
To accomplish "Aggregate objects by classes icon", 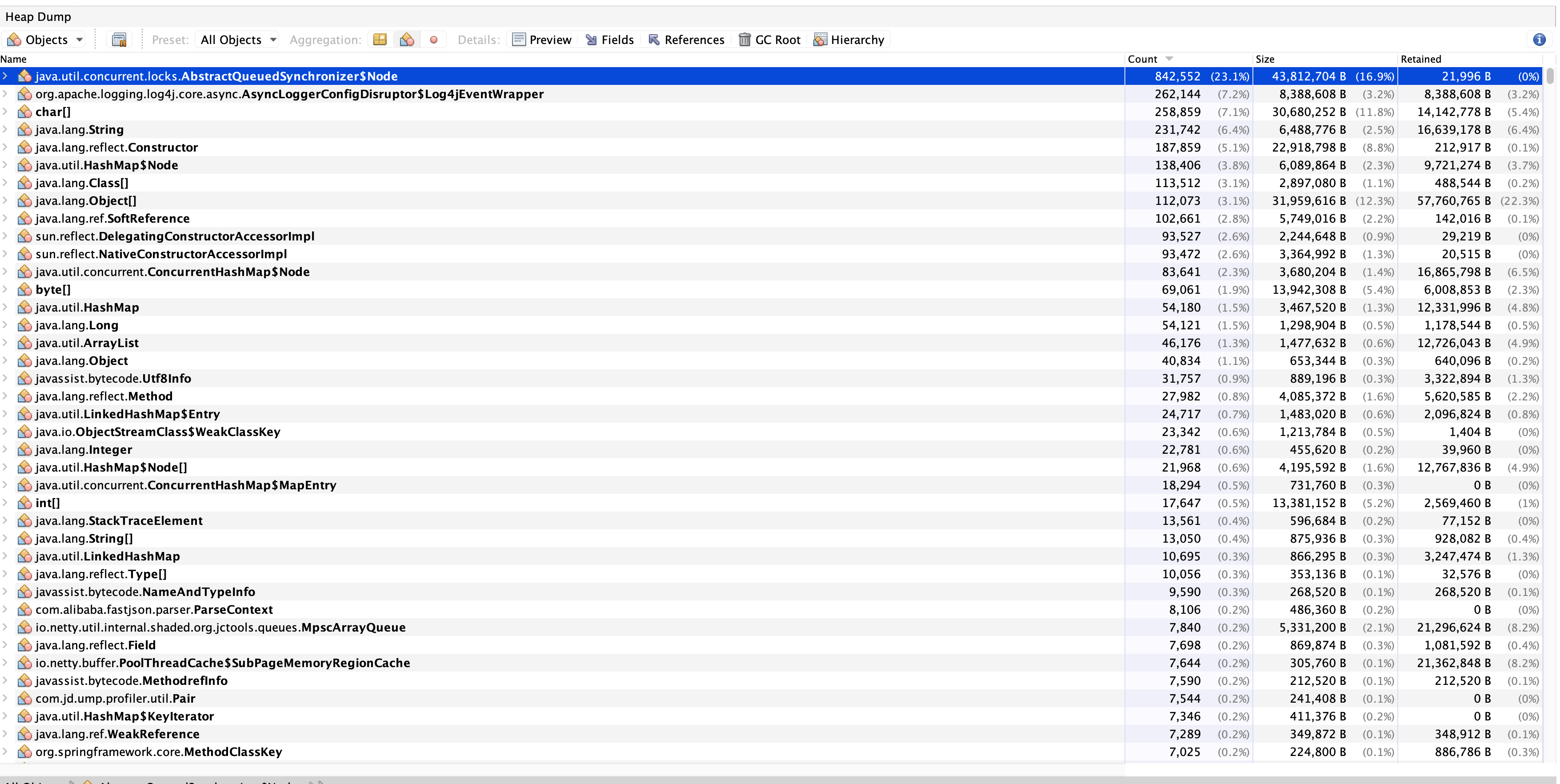I will [407, 40].
